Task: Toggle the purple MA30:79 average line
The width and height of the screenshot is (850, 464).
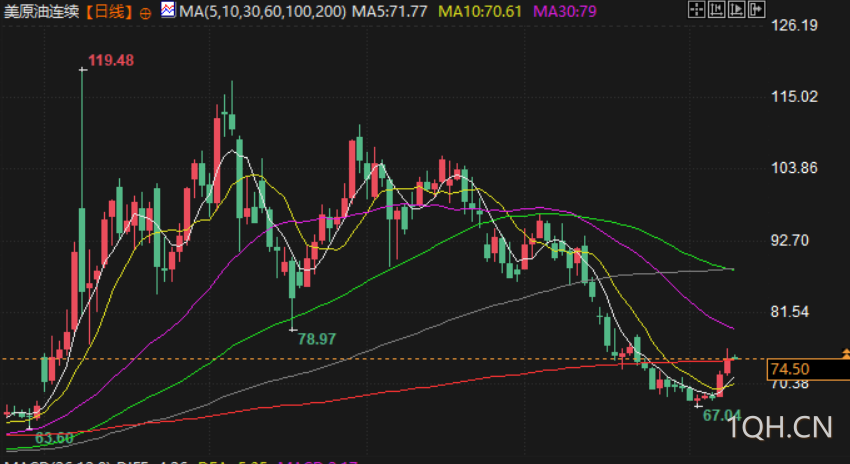Action: [565, 11]
